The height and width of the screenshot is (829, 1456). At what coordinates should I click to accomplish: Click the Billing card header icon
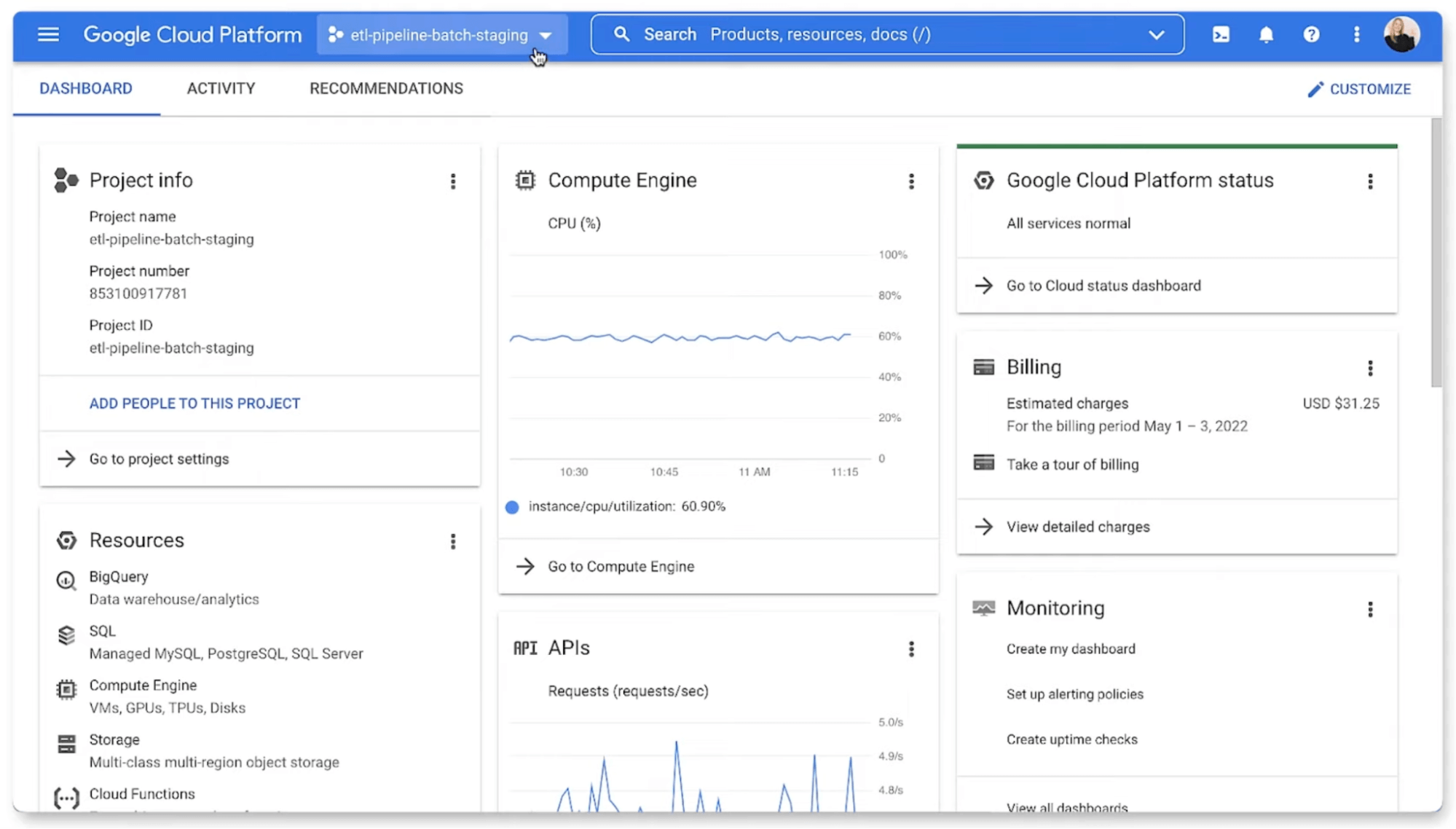(x=983, y=367)
